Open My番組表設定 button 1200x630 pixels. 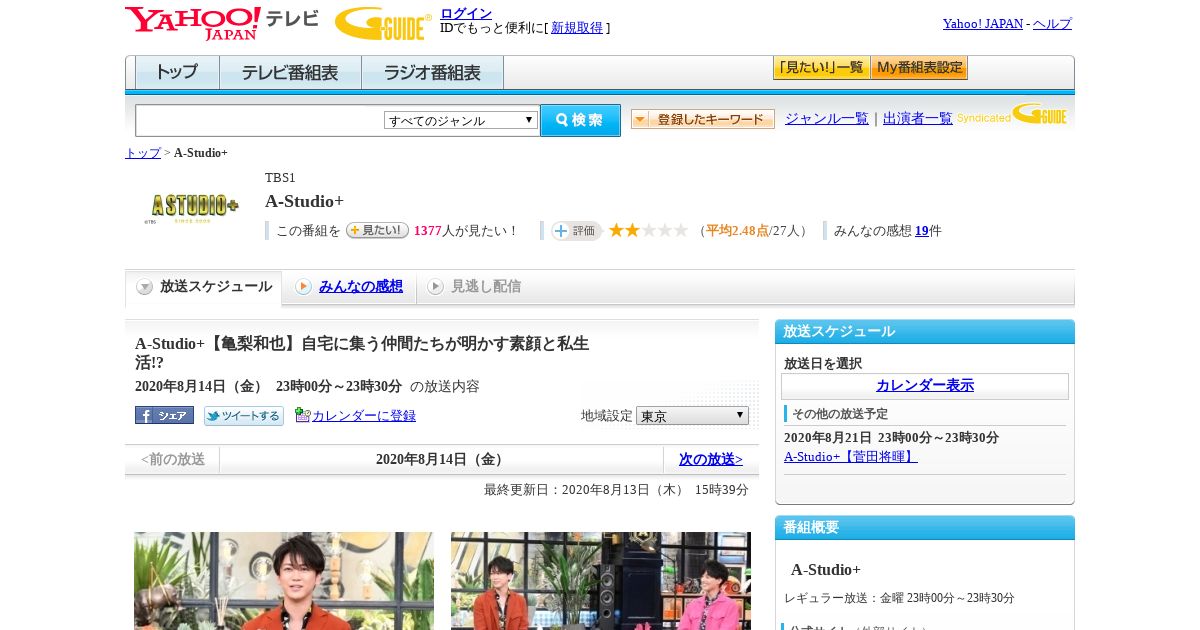coord(919,68)
